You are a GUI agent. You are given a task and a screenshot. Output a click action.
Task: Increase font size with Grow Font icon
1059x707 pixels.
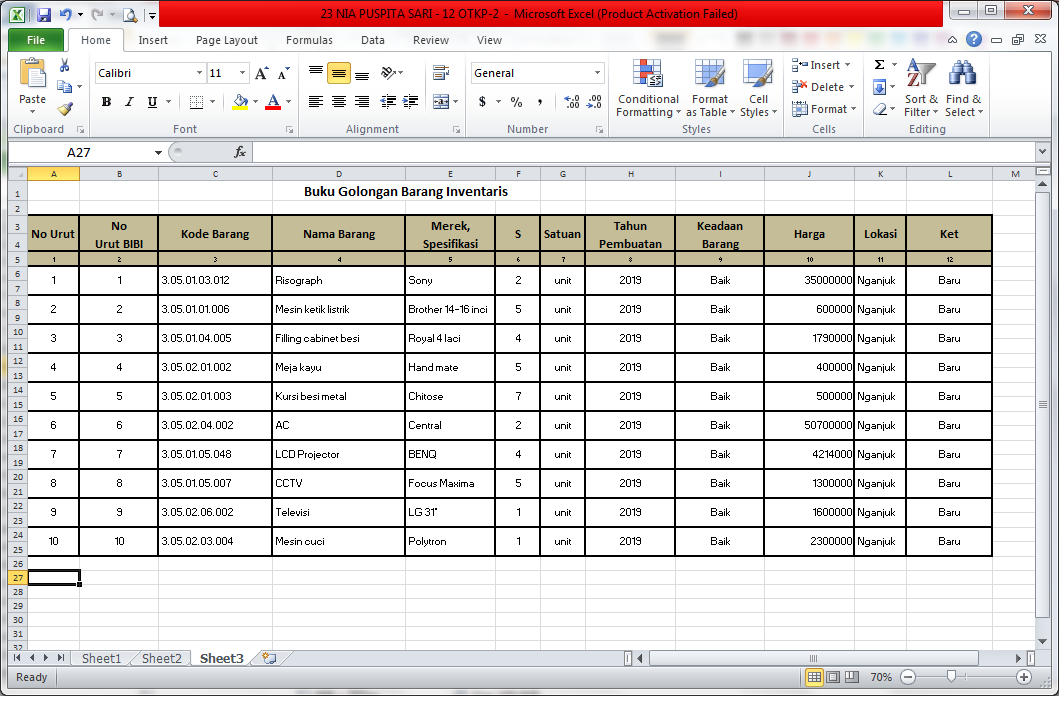coord(261,73)
